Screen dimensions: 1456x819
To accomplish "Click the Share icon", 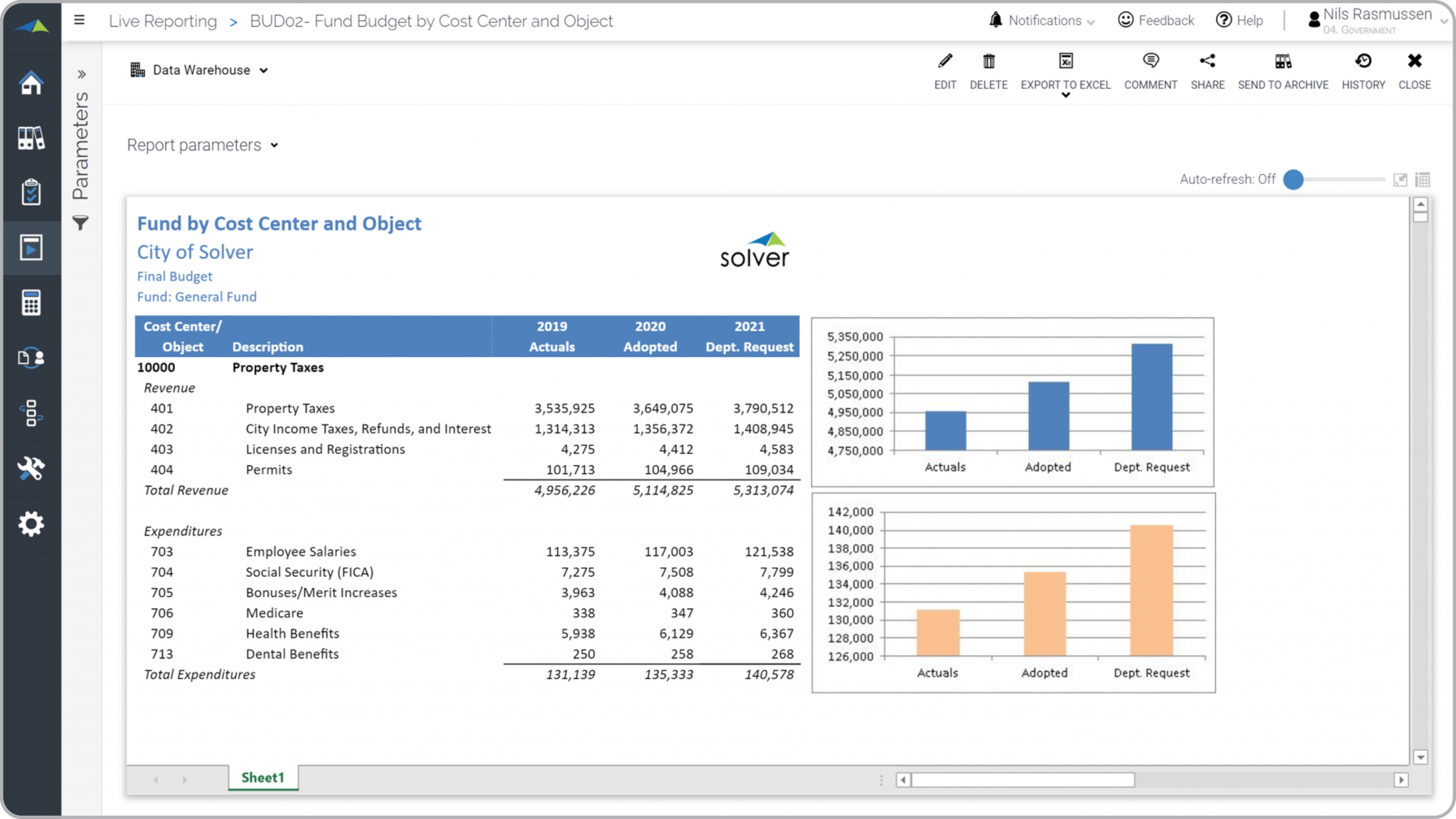I will pyautogui.click(x=1207, y=61).
